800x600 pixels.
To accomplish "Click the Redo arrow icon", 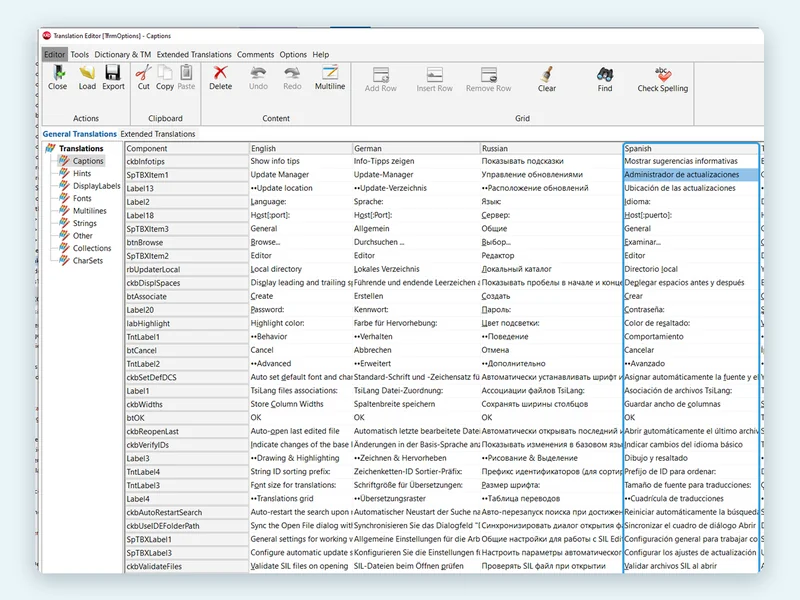I will click(x=292, y=73).
